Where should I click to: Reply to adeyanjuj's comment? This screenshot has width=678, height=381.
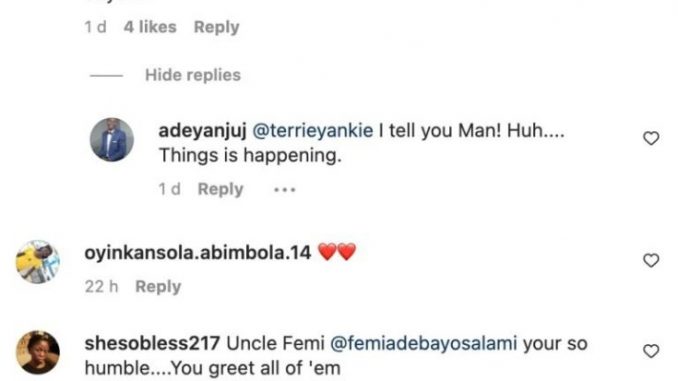[x=221, y=189]
